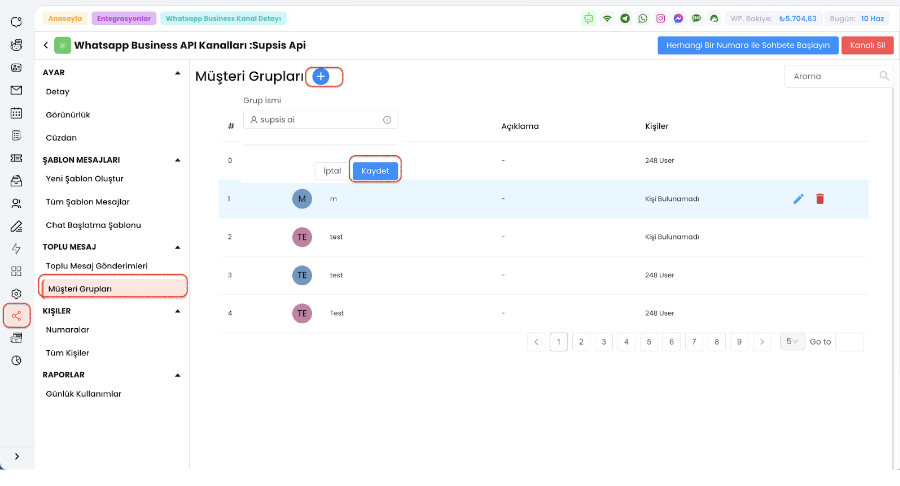Go to the Entegrasyonlar breadcrumb
The width and height of the screenshot is (900, 486).
click(x=123, y=18)
